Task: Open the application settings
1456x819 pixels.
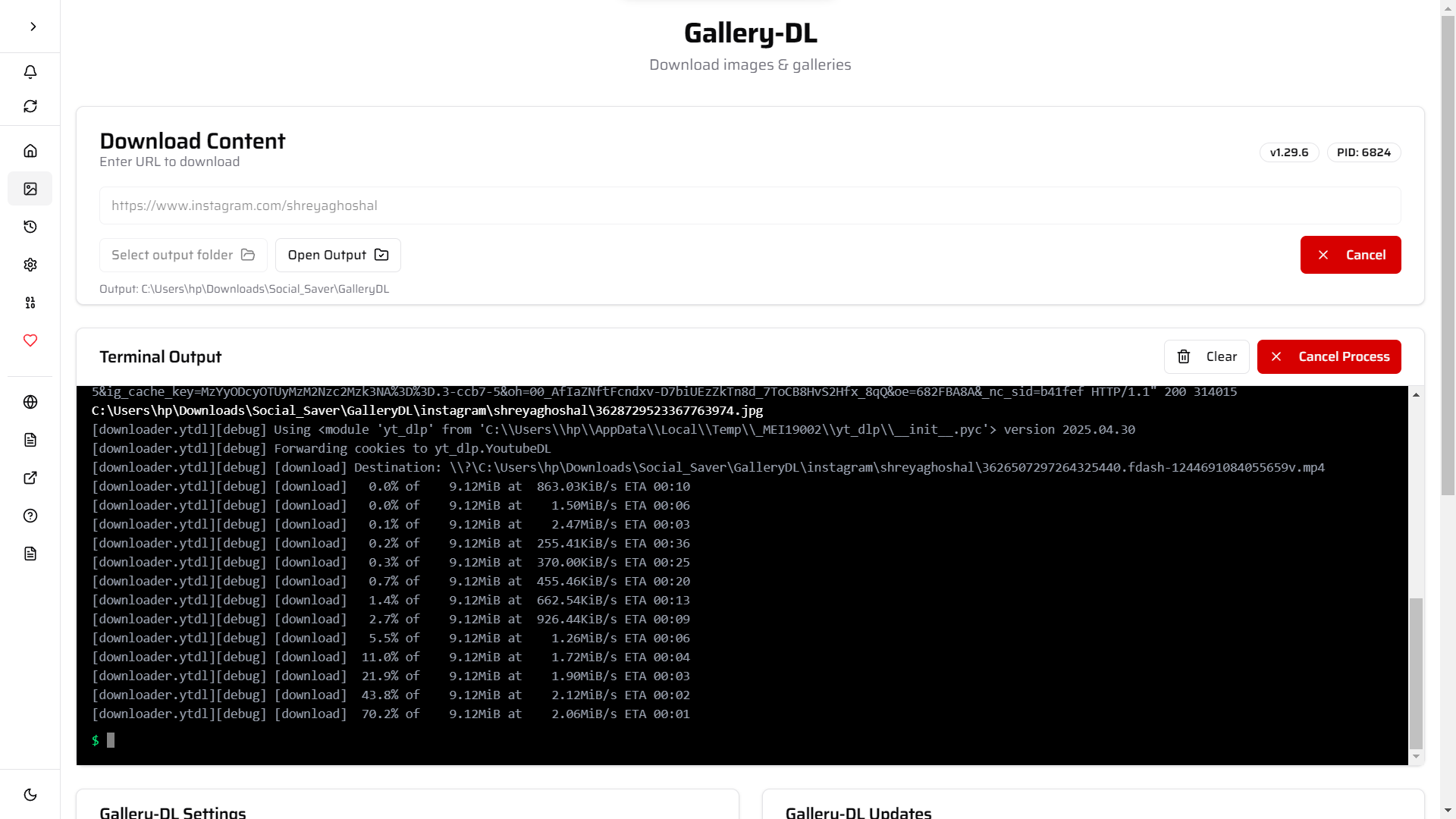Action: click(30, 264)
